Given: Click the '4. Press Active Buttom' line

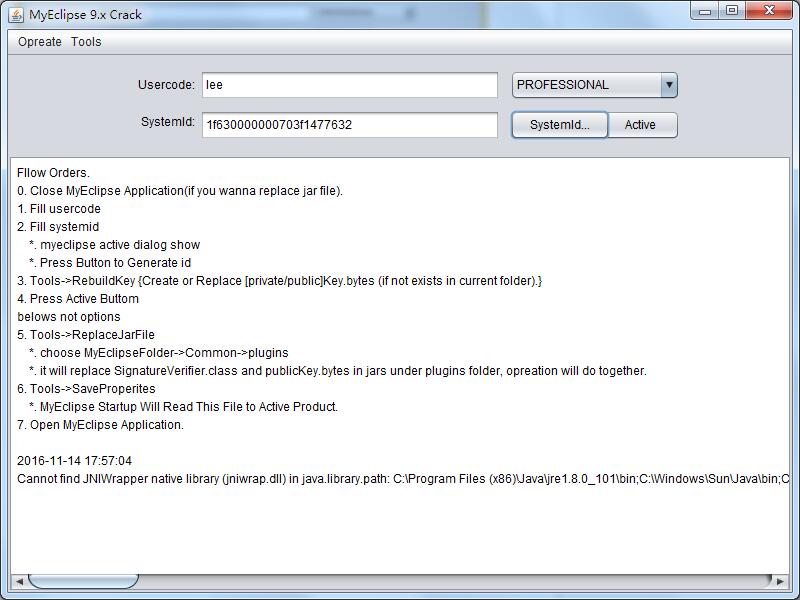Looking at the screenshot, I should tap(78, 298).
